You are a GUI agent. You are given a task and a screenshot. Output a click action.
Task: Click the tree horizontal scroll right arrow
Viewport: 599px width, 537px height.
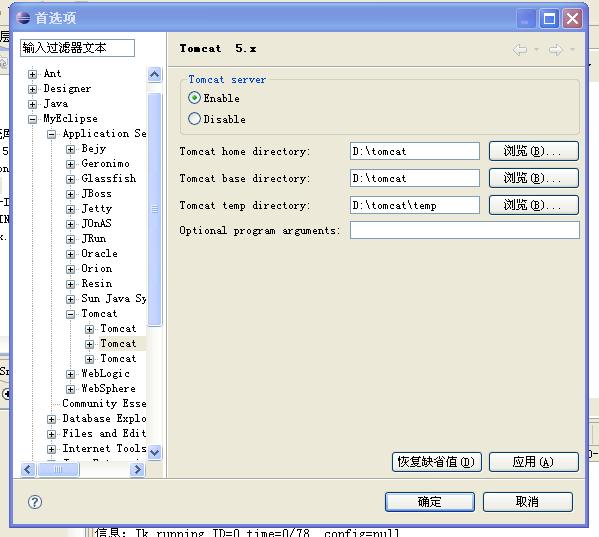tap(138, 469)
